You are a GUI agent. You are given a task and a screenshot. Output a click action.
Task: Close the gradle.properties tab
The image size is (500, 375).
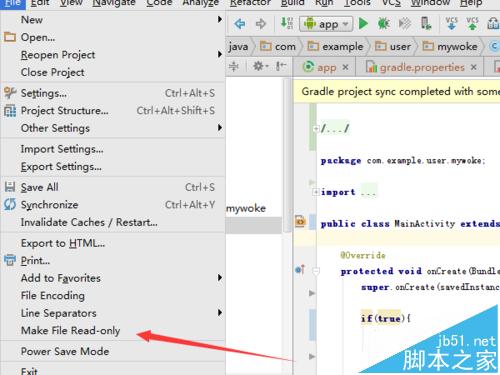(x=474, y=67)
